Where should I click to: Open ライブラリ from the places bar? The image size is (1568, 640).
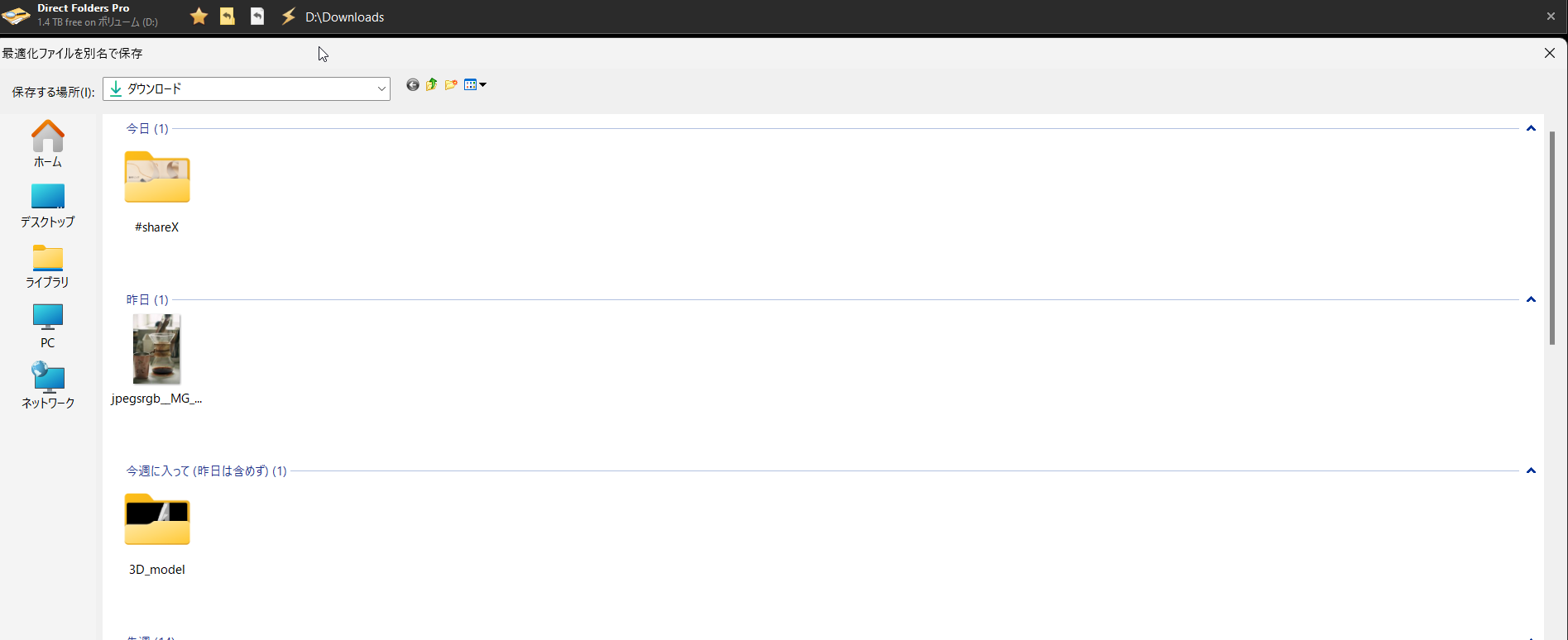(x=47, y=266)
